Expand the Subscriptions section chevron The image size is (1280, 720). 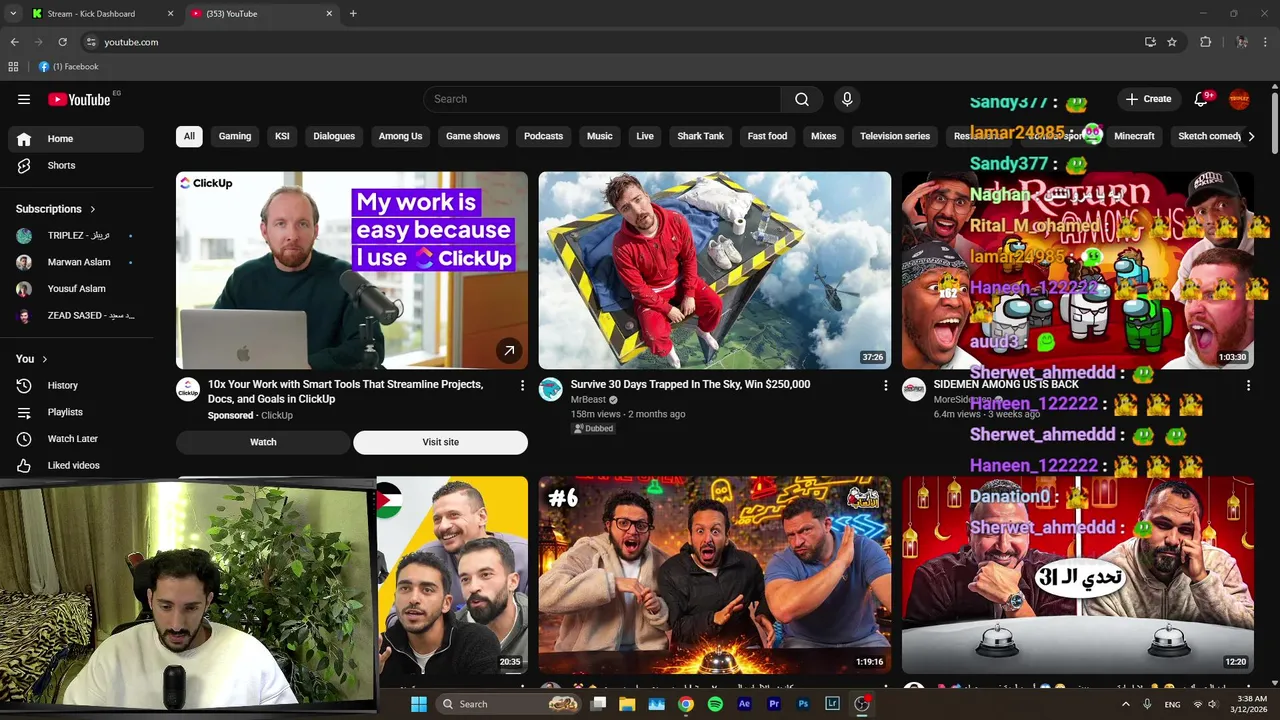point(93,209)
